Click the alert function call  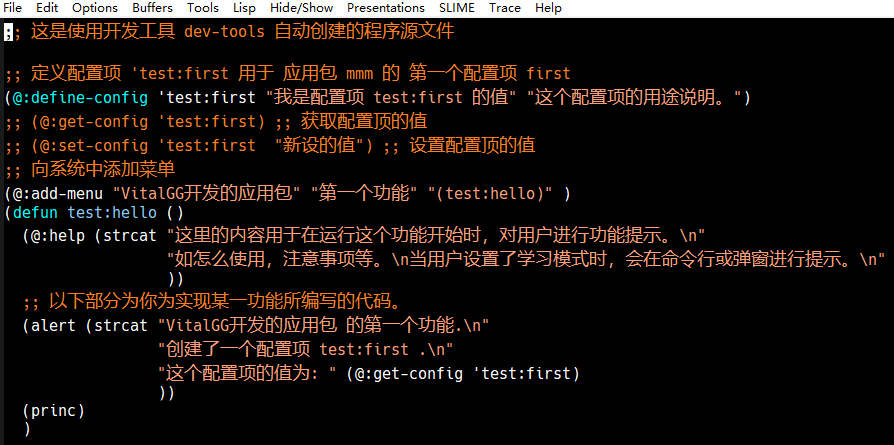[53, 326]
